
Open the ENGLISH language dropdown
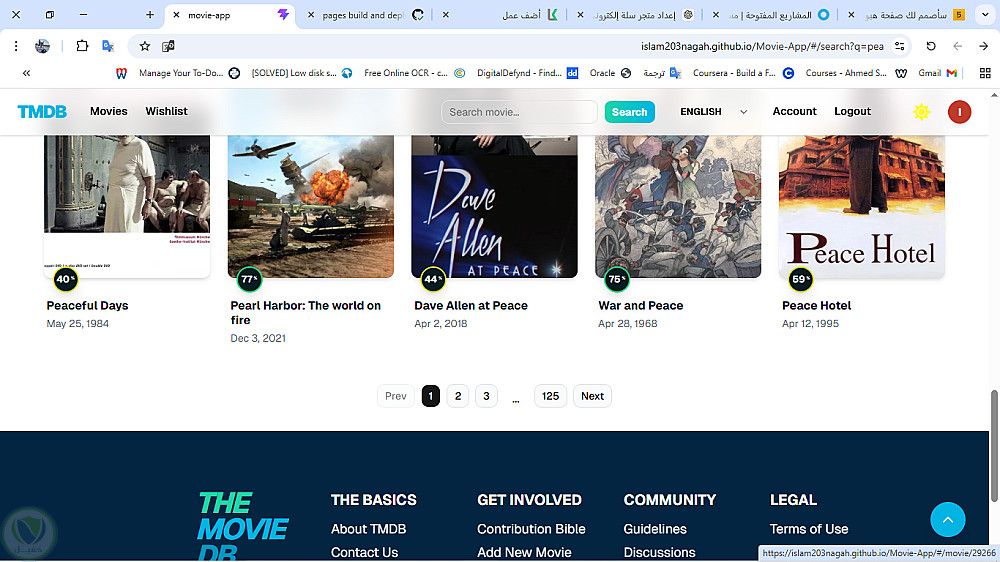pos(713,112)
